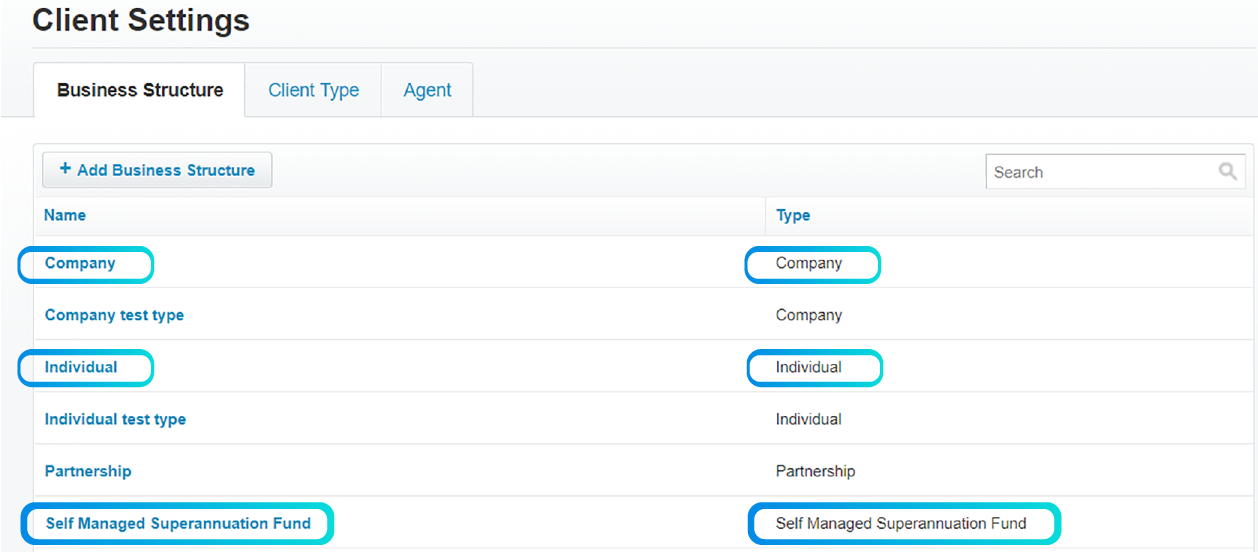Open the Company business structure link
This screenshot has width=1258, height=553.
click(80, 263)
